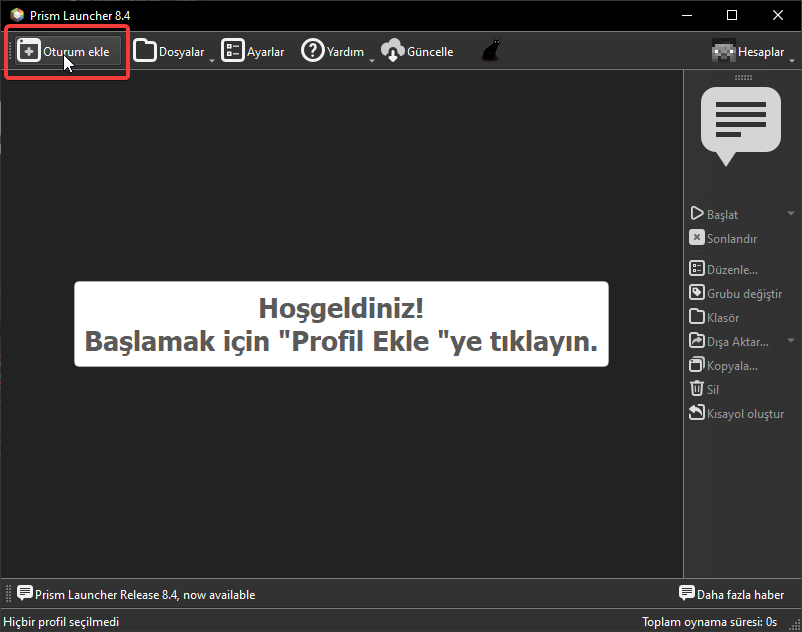This screenshot has width=802, height=632.
Task: Minimize the Prism Launcher window
Action: [687, 15]
